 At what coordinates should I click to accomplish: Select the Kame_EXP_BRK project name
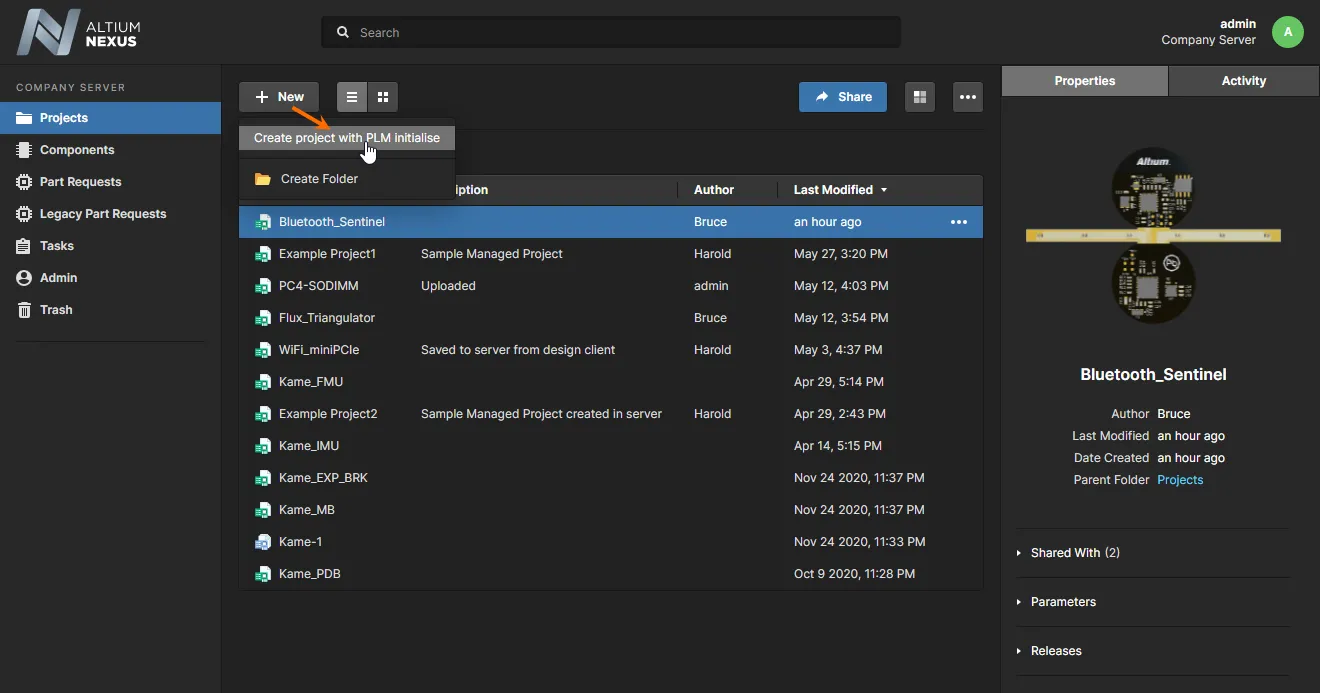[x=323, y=478]
